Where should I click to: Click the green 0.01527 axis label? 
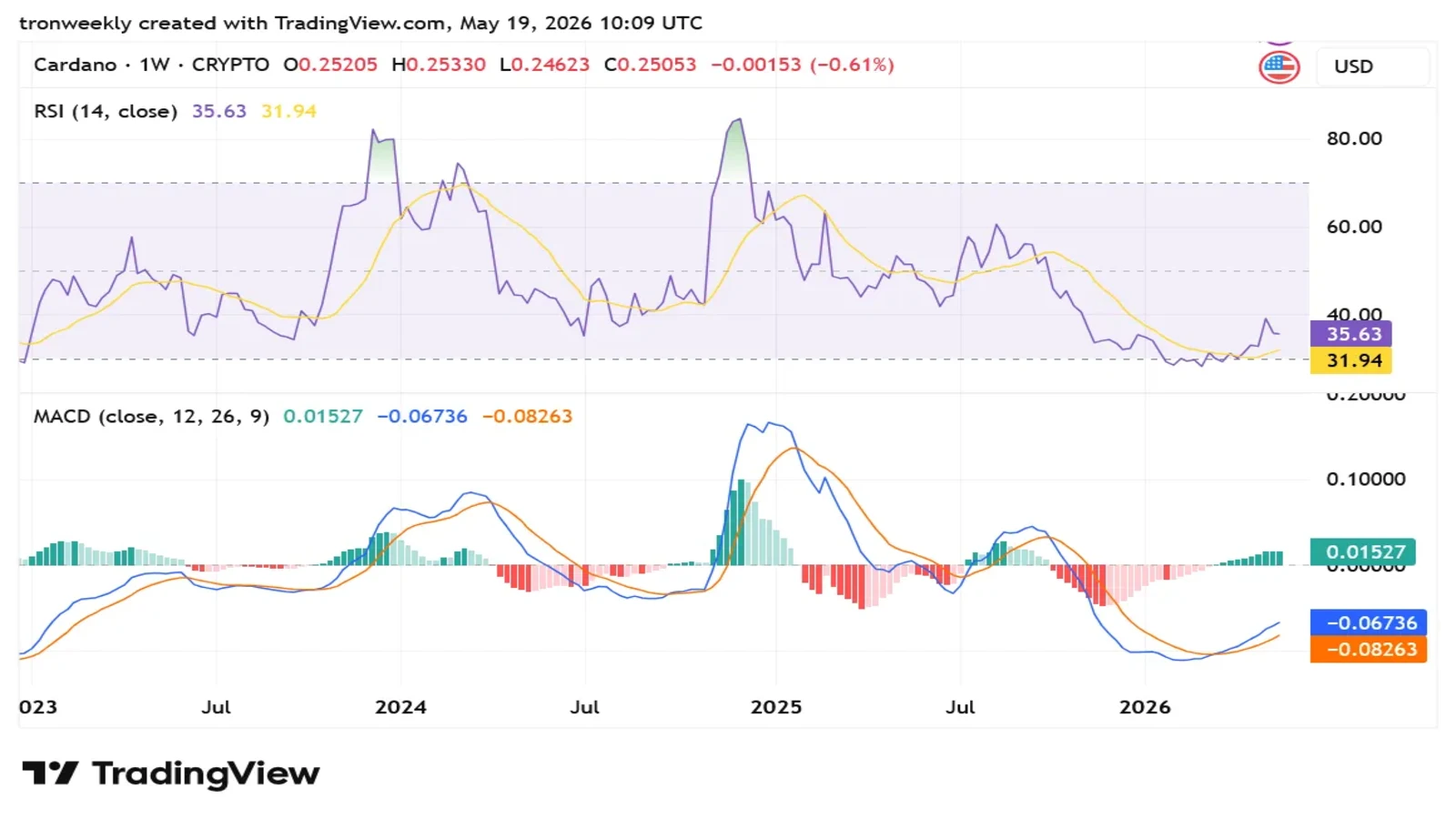point(1362,551)
